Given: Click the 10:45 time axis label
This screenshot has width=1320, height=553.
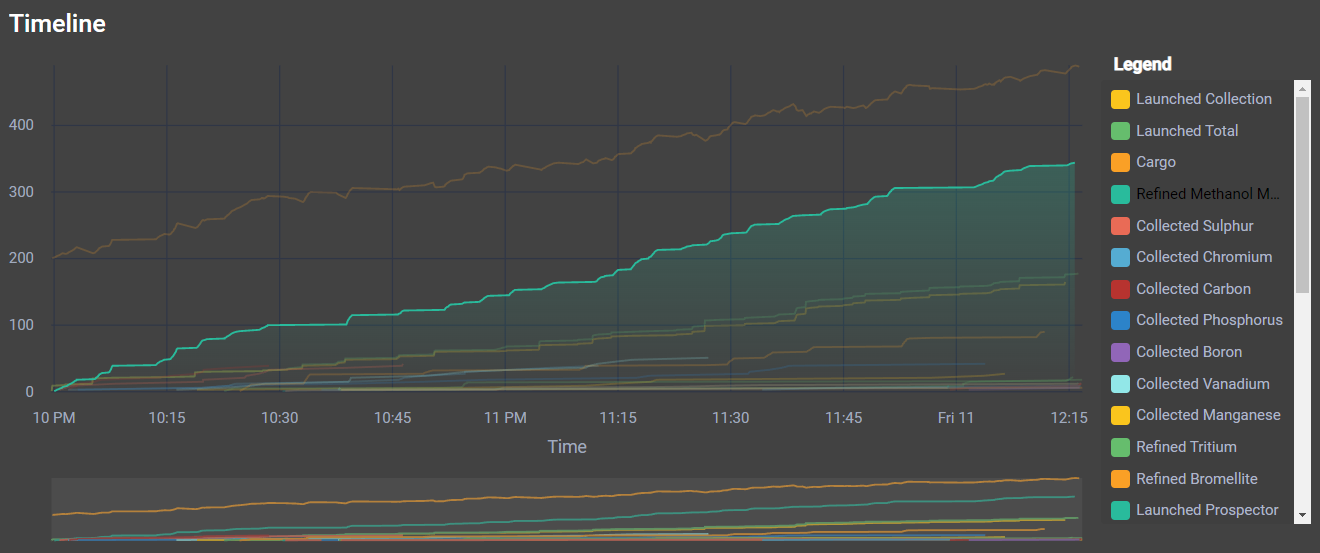Looking at the screenshot, I should click(x=392, y=418).
